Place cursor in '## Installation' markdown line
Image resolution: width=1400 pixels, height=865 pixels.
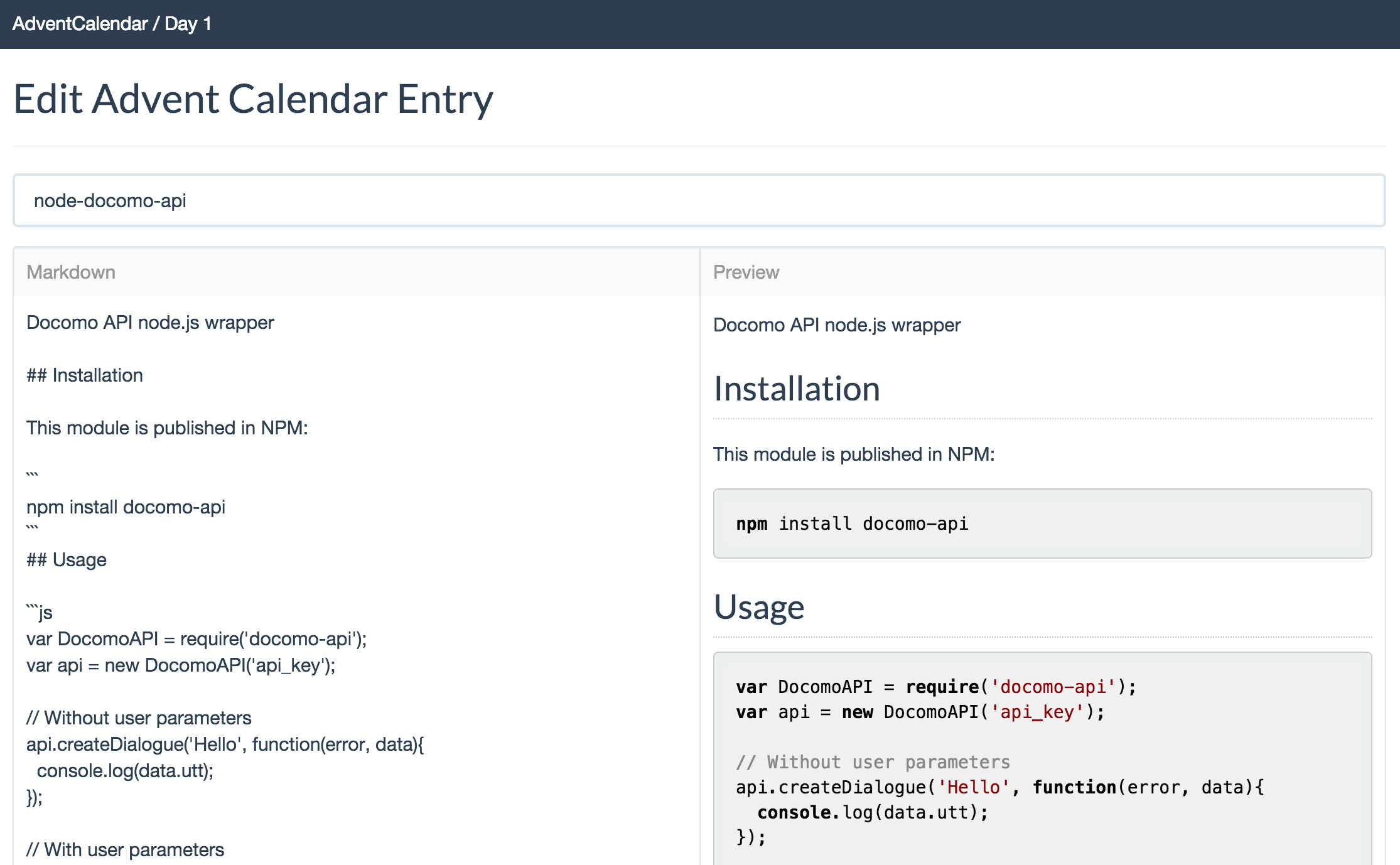pos(85,375)
